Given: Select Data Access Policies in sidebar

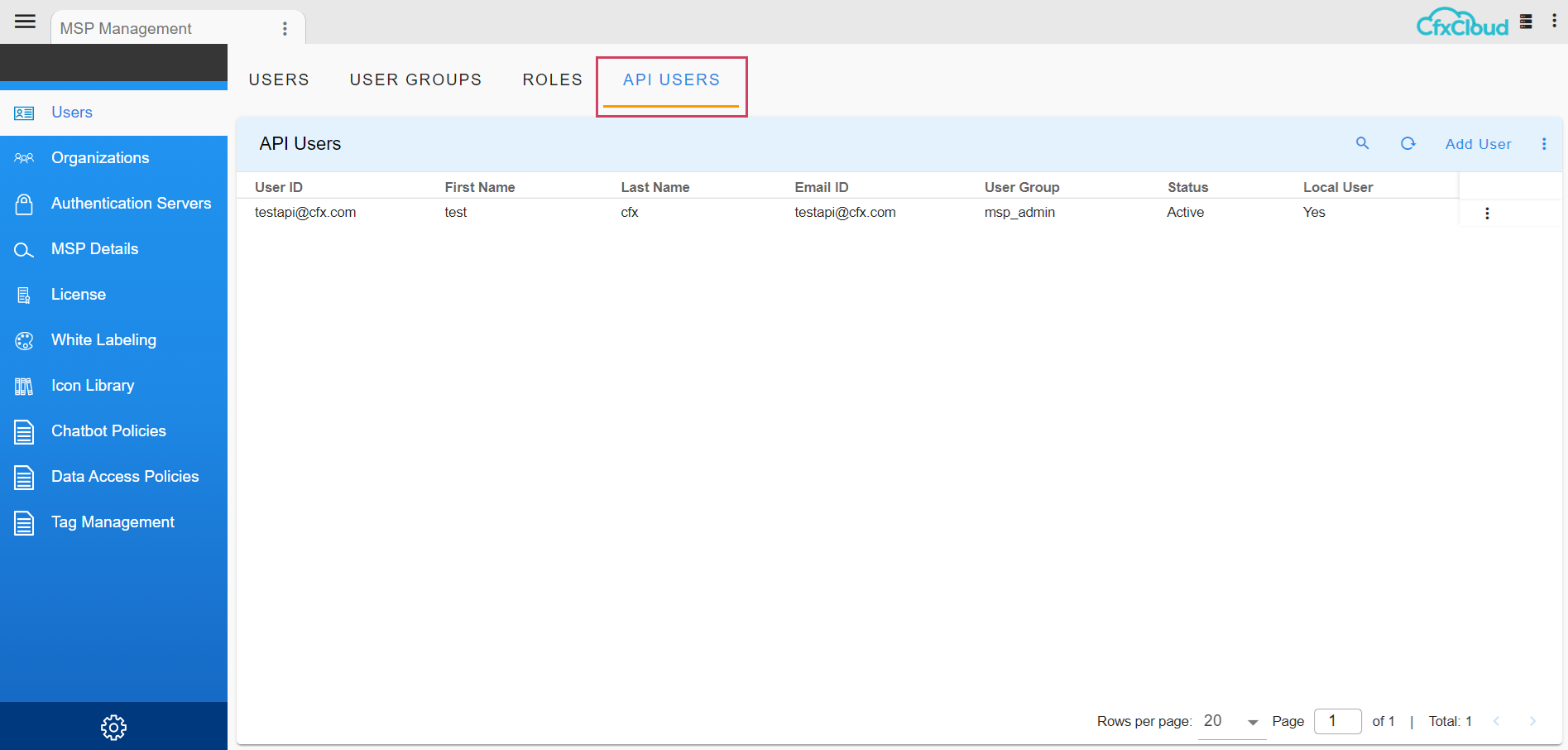Looking at the screenshot, I should tap(125, 477).
